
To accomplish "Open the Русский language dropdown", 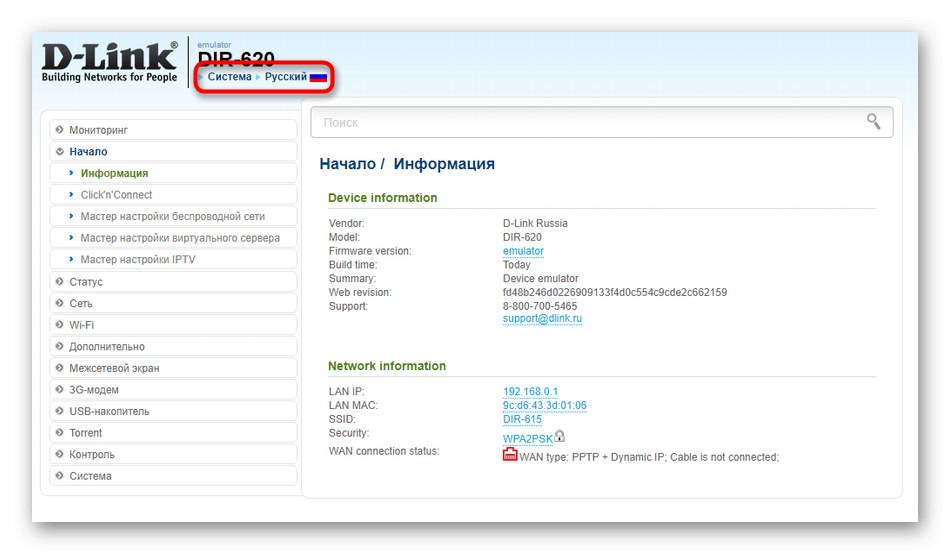I will [x=285, y=77].
